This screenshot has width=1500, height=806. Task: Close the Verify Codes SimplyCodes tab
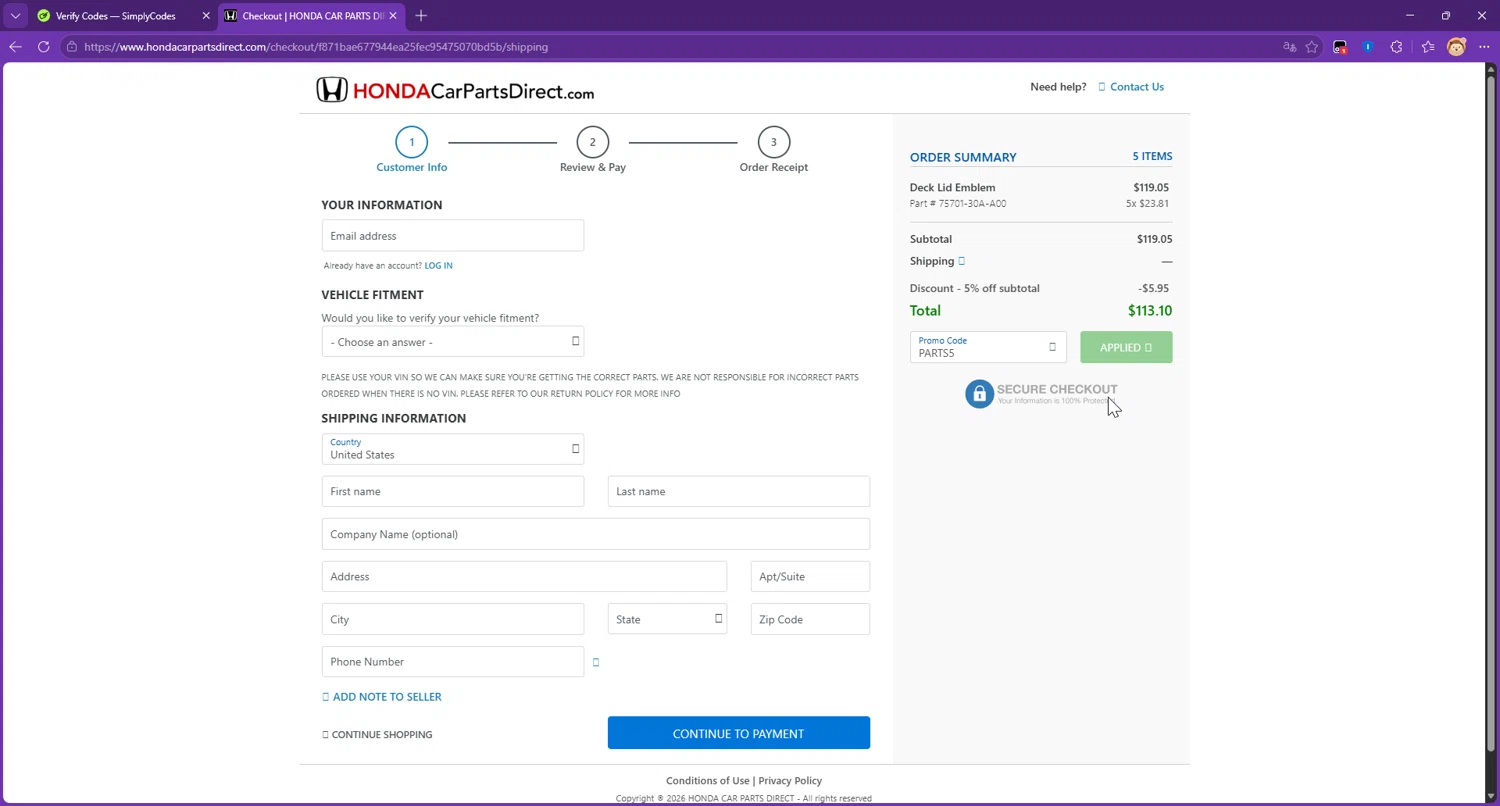pos(206,16)
